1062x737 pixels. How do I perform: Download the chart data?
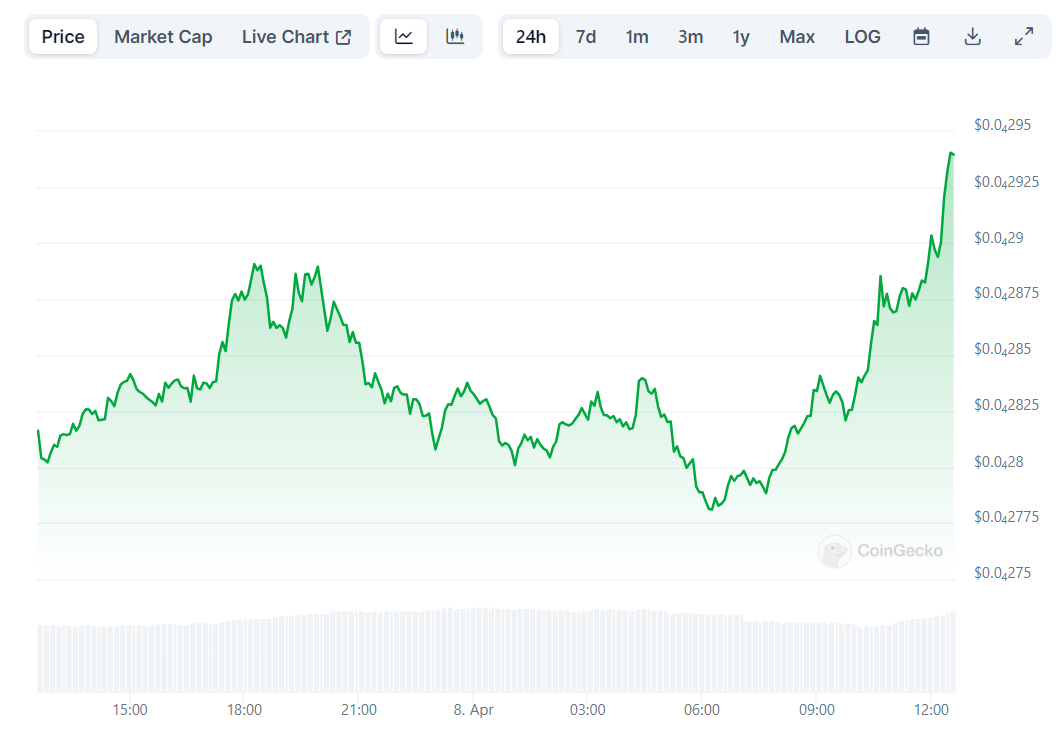pyautogui.click(x=972, y=37)
